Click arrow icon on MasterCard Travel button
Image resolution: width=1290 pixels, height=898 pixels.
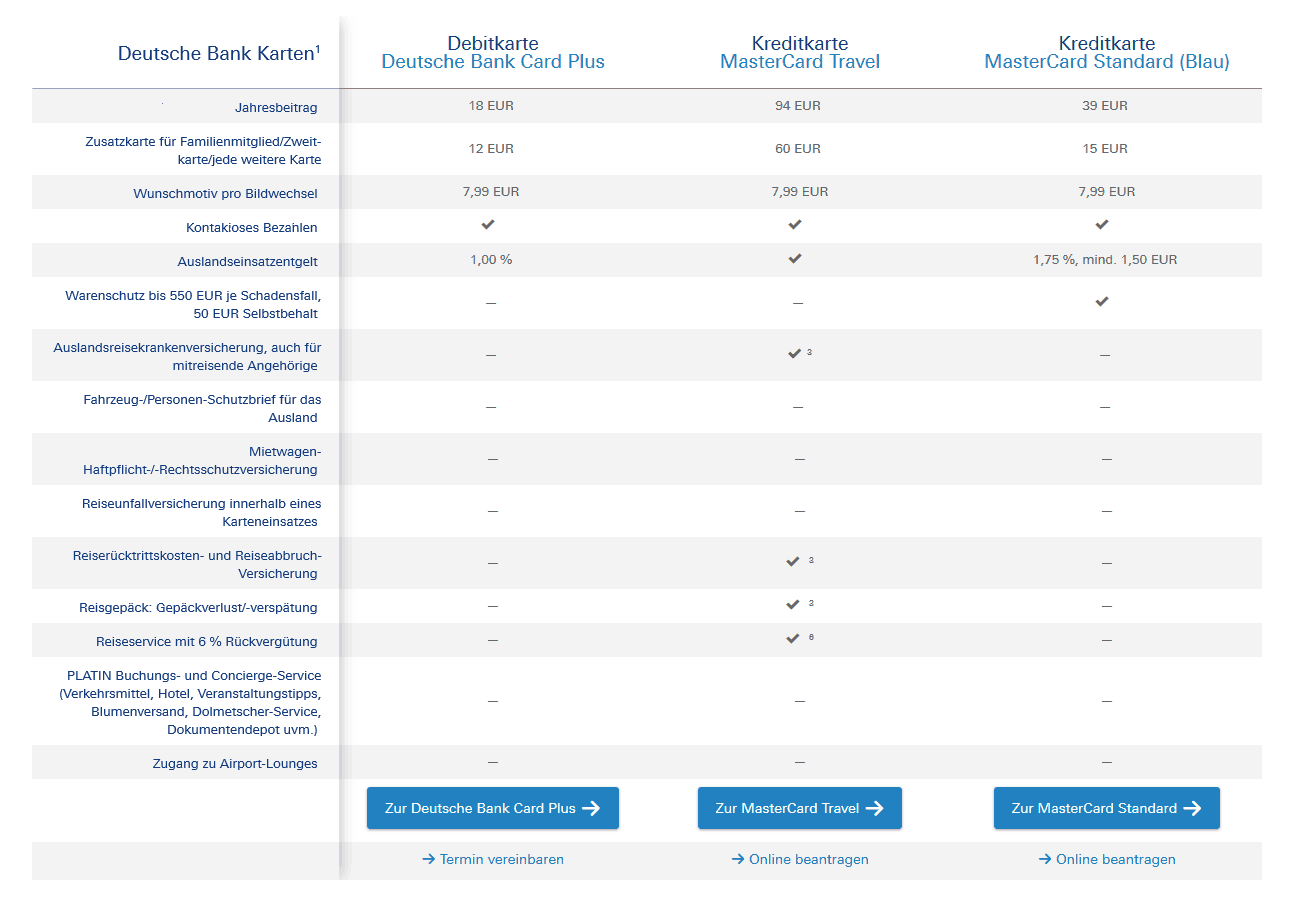click(x=874, y=808)
